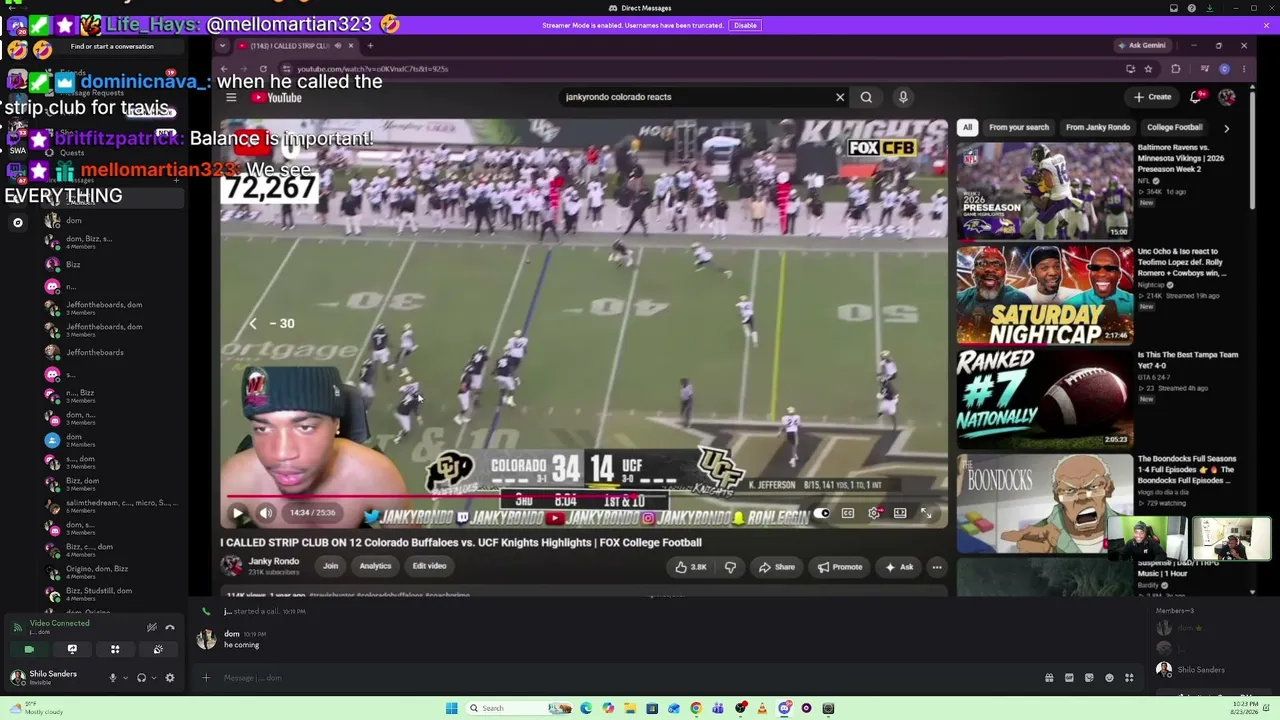Reload the browser page
Viewport: 1280px width, 720px height.
click(263, 69)
